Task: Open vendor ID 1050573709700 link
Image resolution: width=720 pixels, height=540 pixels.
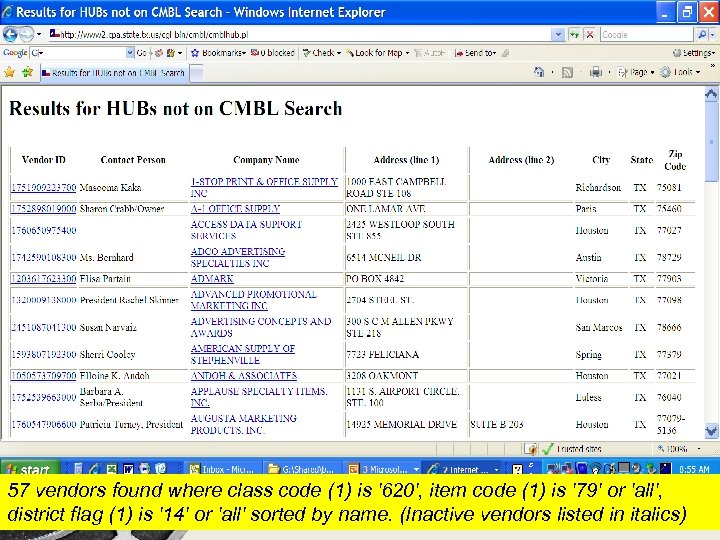Action: coord(44,376)
